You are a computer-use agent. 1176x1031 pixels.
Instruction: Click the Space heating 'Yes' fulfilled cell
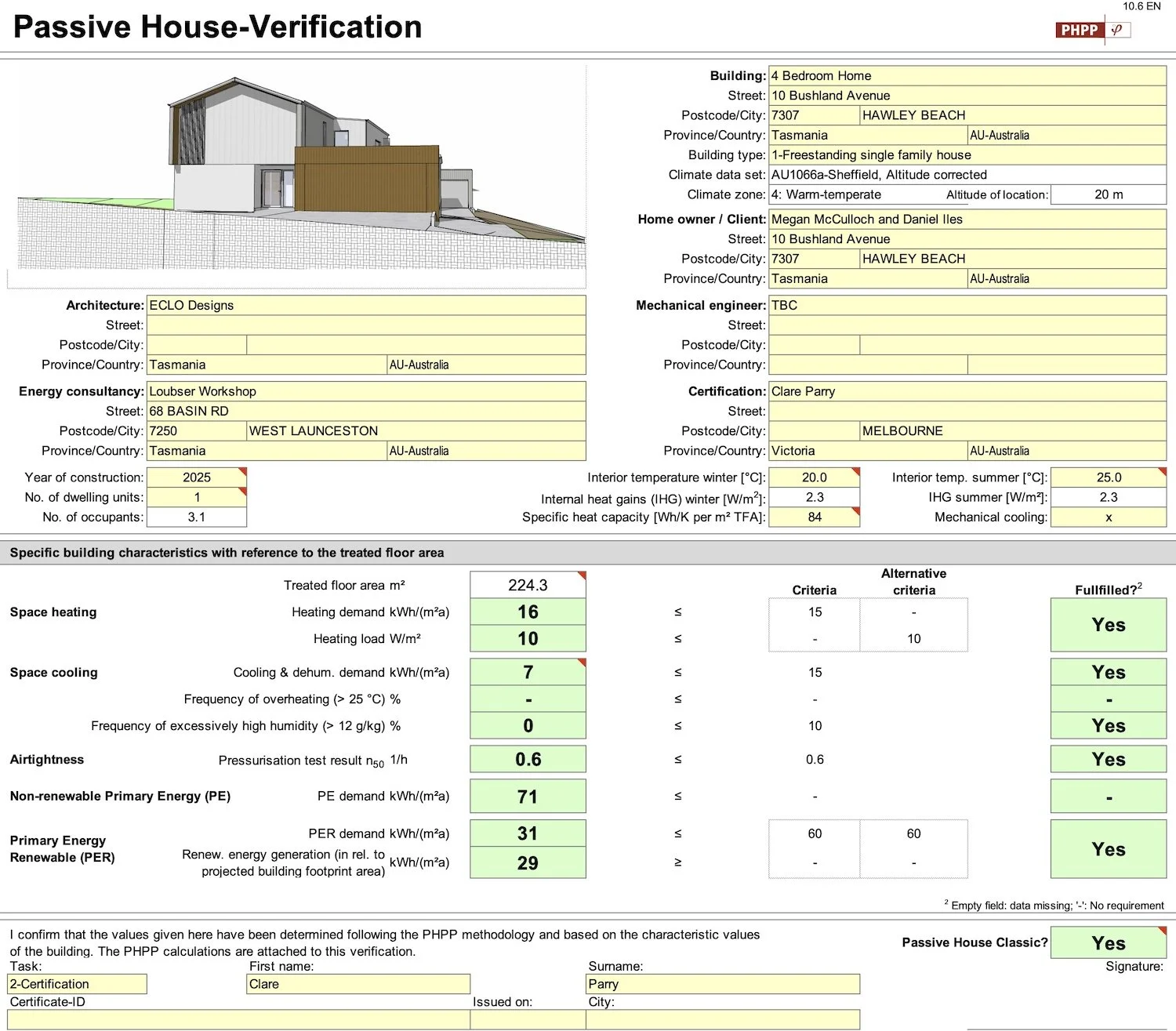[1109, 625]
